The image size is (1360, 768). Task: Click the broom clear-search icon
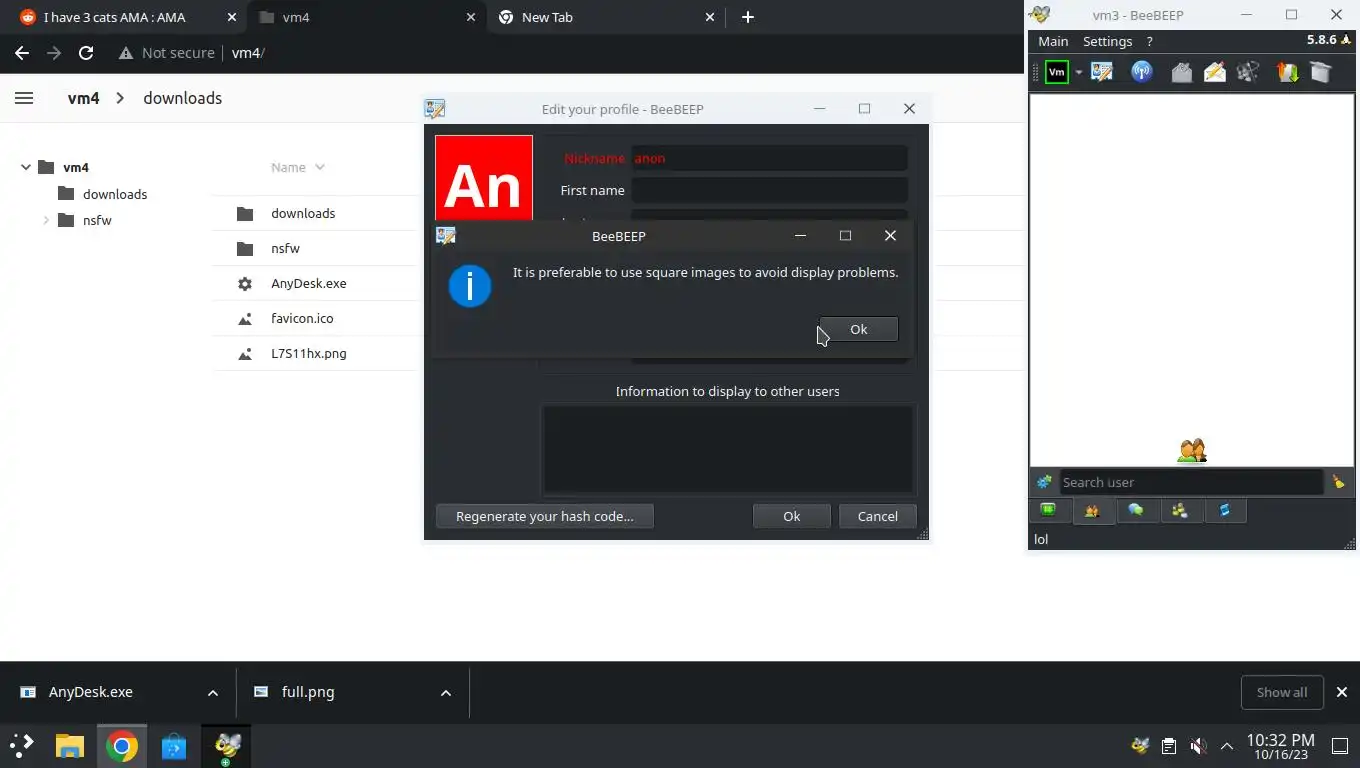[1338, 482]
